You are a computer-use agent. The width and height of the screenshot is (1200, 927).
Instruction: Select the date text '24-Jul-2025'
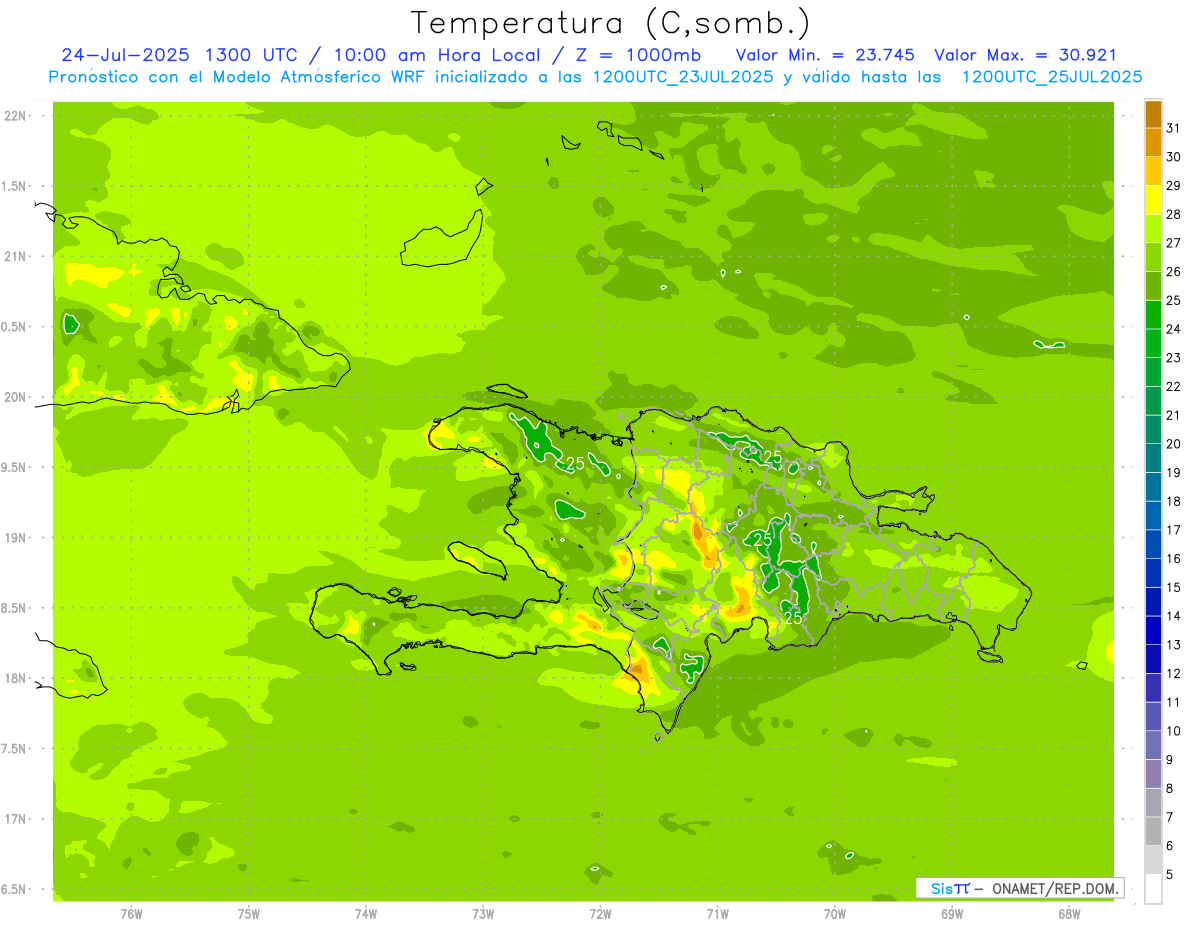coord(127,55)
